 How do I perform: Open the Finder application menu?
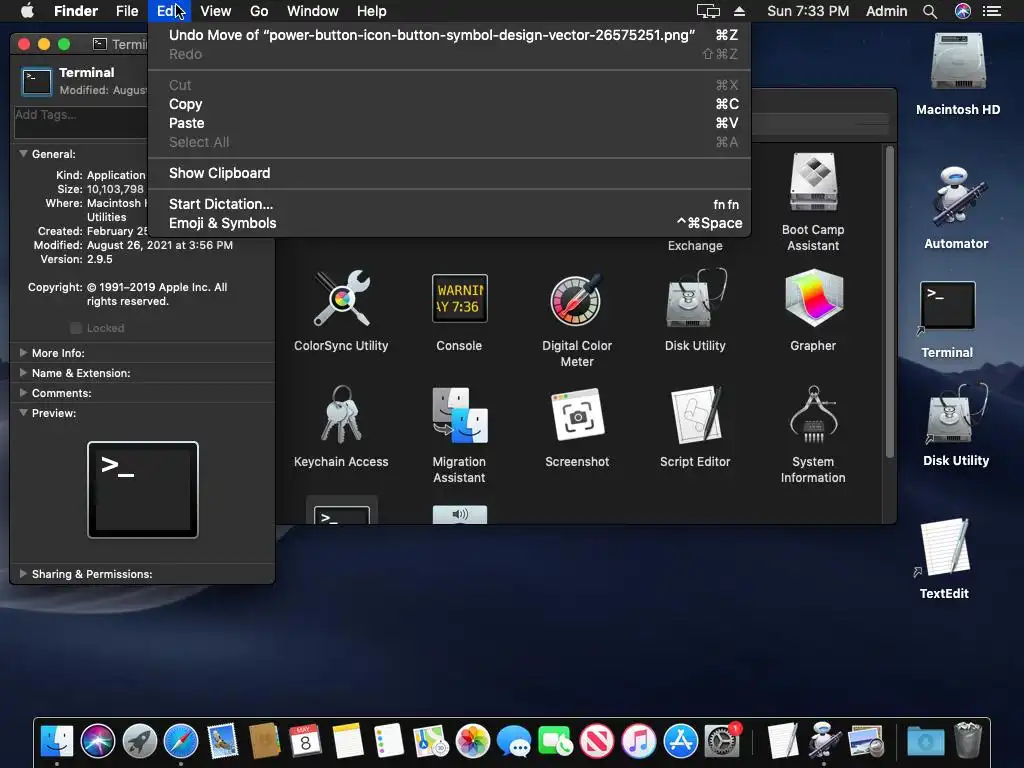tap(76, 11)
